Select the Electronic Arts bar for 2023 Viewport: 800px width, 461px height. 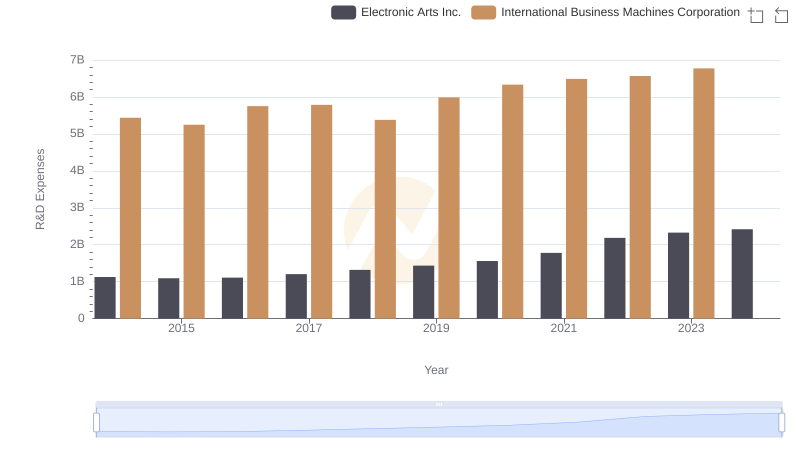coord(678,275)
